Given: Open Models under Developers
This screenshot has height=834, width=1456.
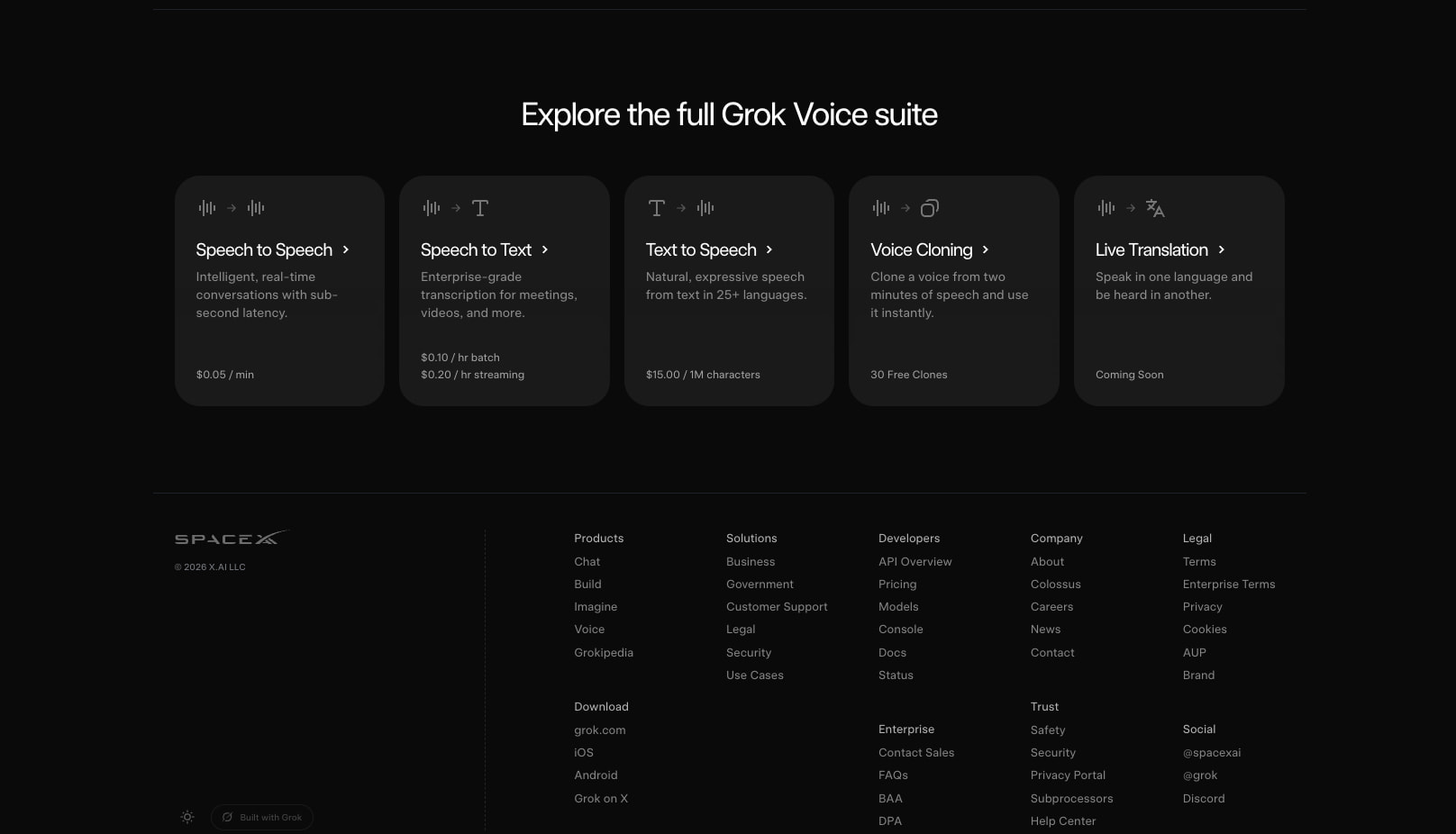Looking at the screenshot, I should (898, 607).
